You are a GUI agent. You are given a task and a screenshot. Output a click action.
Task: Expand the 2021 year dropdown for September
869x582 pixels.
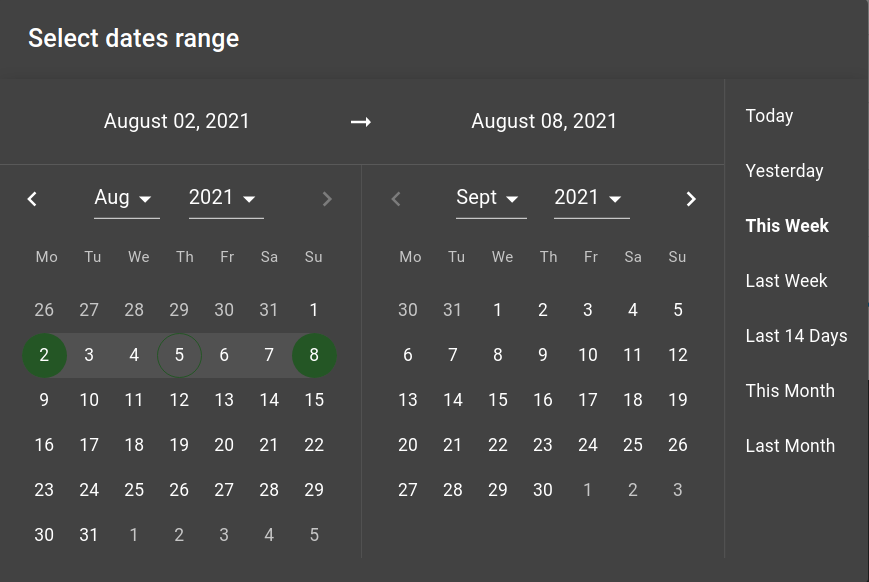tap(591, 198)
